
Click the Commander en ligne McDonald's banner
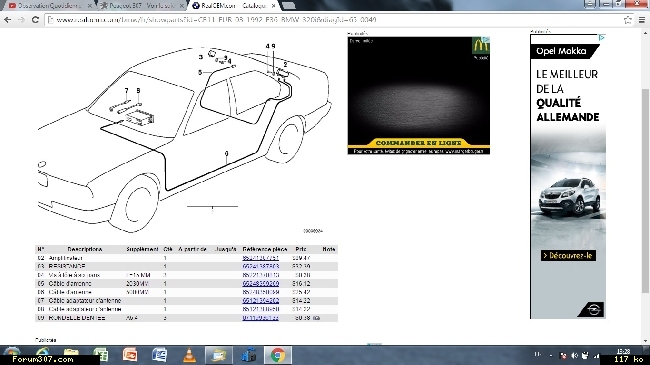(x=419, y=143)
